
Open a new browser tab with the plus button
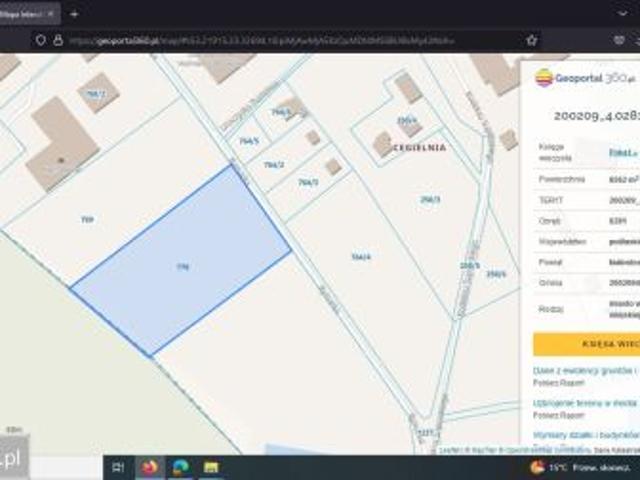(x=74, y=14)
